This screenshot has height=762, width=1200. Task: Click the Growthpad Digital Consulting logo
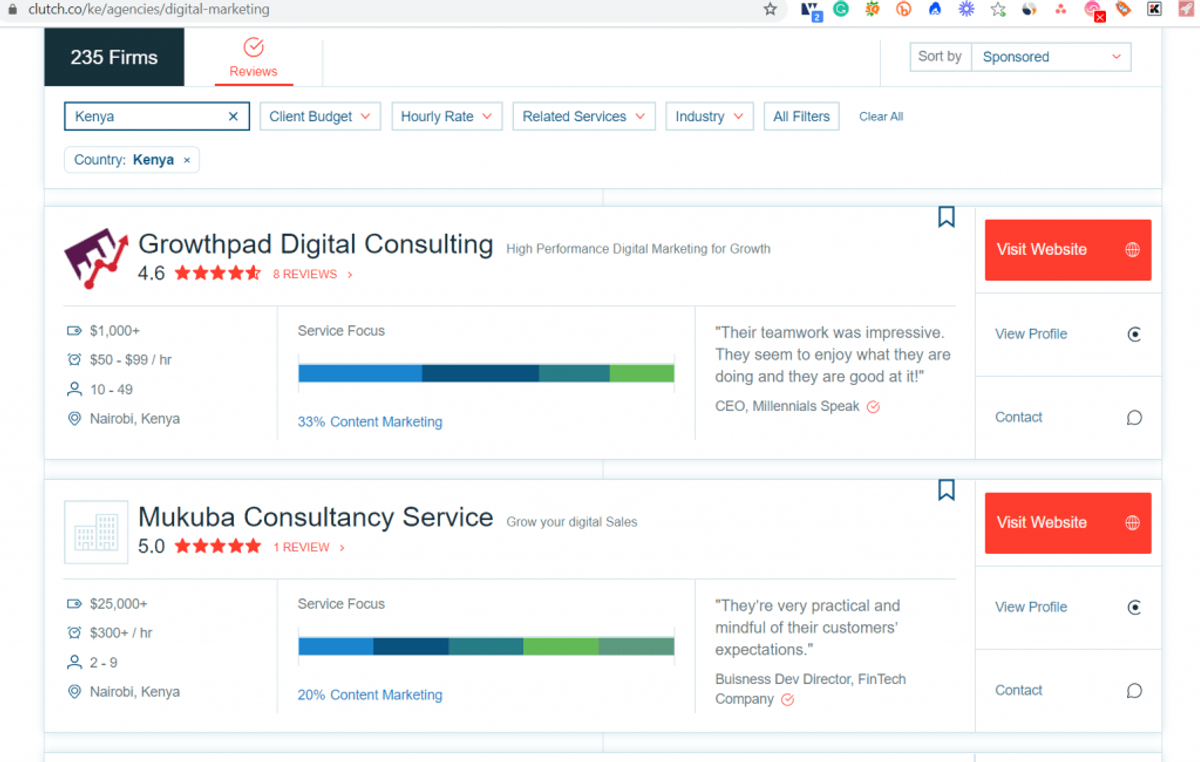click(97, 258)
